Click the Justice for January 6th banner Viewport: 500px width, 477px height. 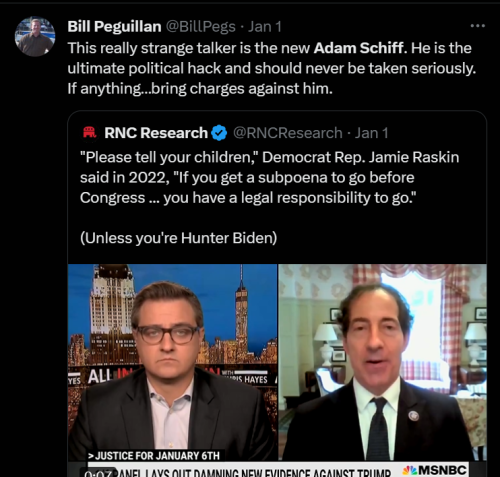pos(154,456)
